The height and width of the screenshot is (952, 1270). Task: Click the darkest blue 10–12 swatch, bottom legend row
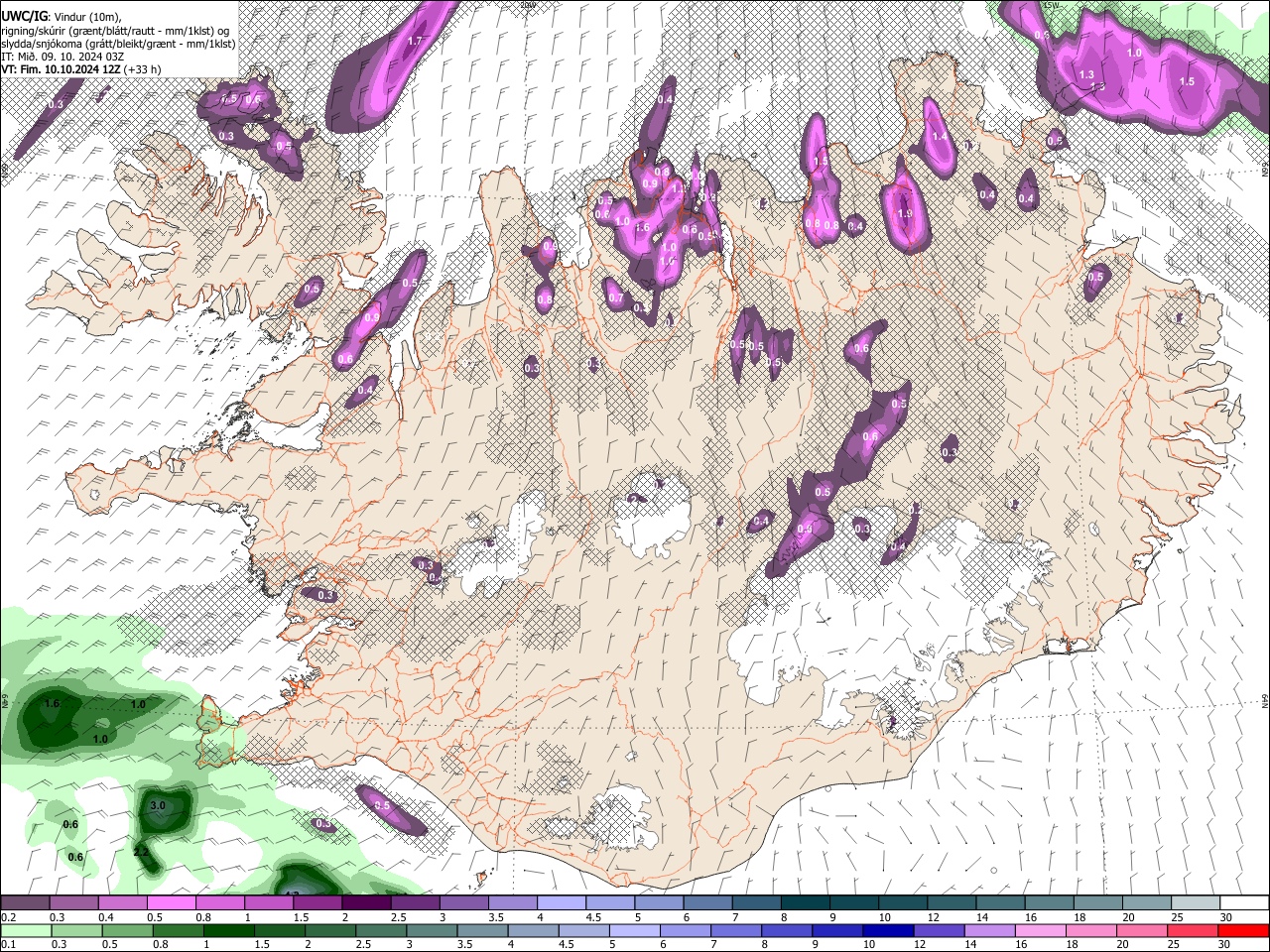pos(890,930)
